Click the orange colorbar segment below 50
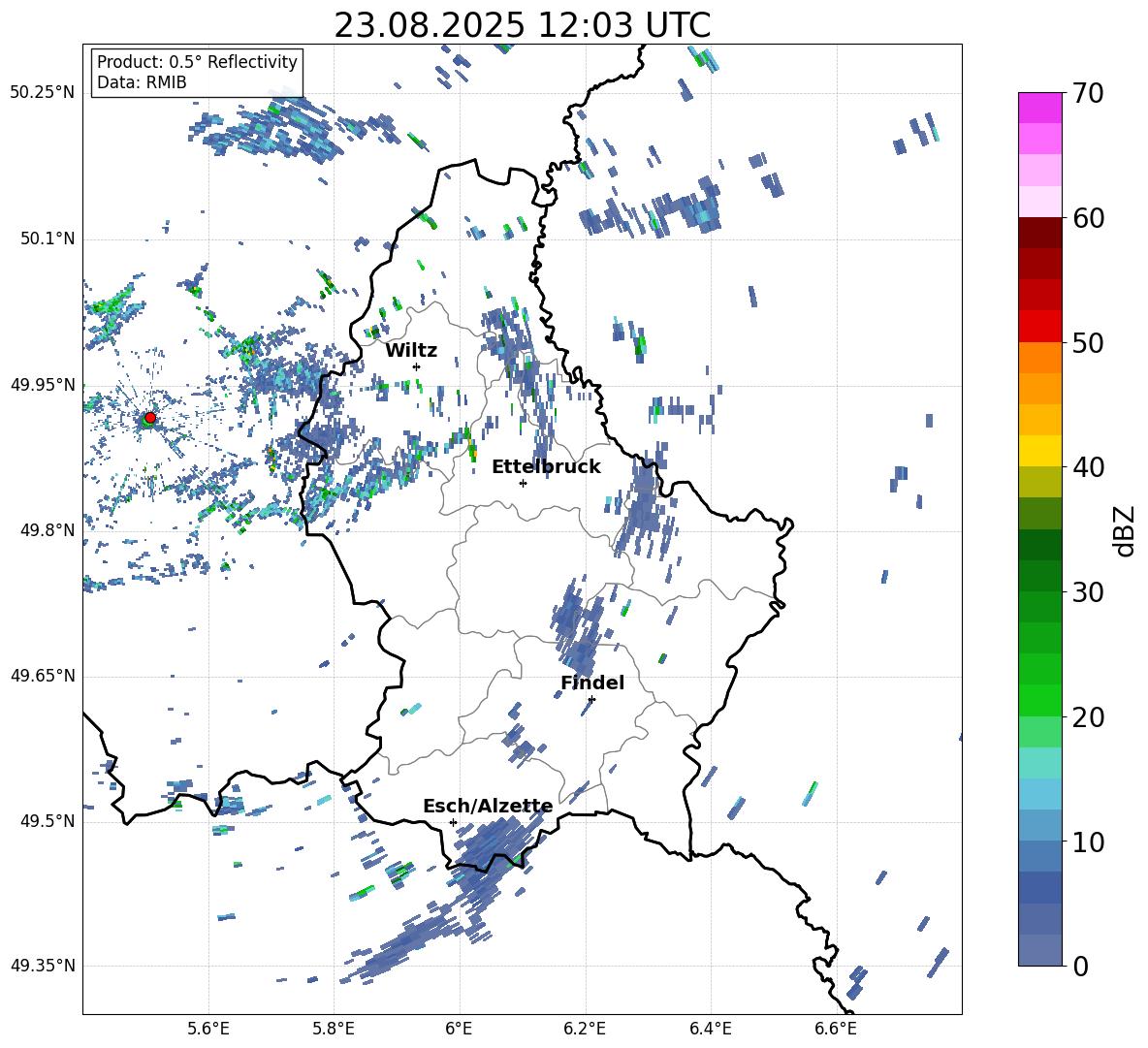The image size is (1148, 1048). point(1039,357)
